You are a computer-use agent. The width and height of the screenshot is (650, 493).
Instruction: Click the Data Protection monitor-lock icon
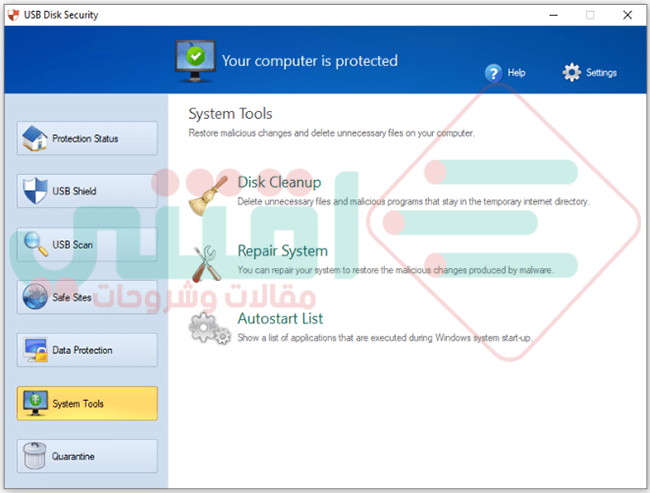(x=36, y=350)
